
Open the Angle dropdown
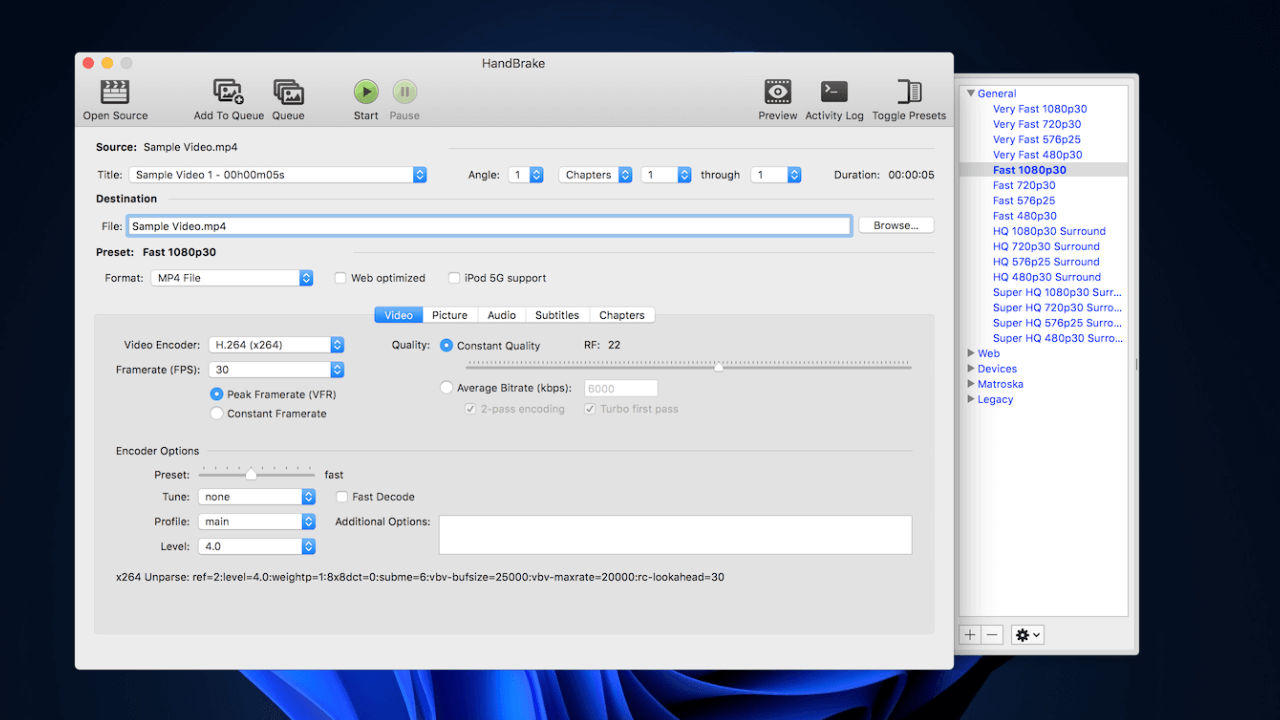tap(526, 175)
